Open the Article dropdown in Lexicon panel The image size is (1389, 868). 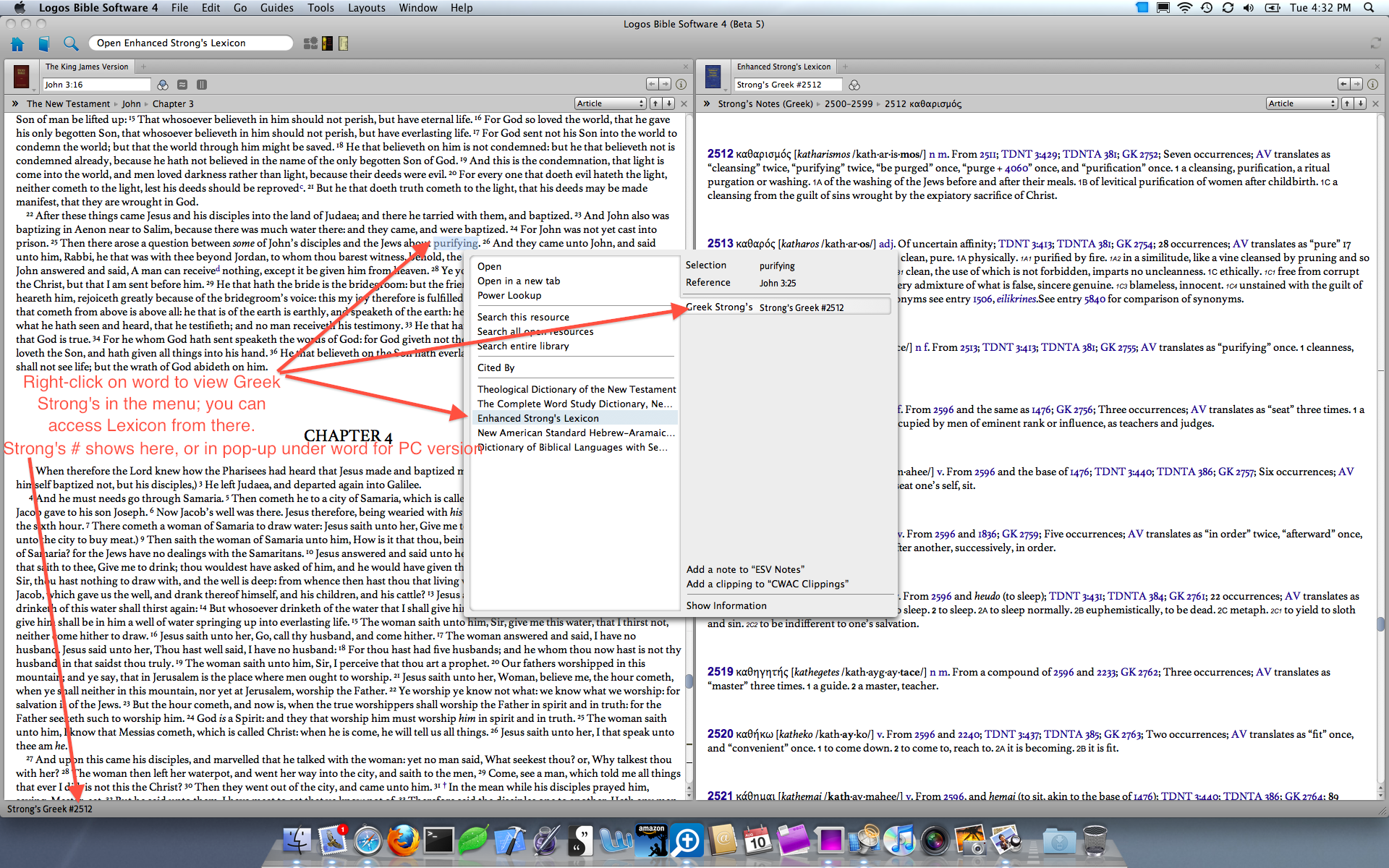tap(1301, 103)
